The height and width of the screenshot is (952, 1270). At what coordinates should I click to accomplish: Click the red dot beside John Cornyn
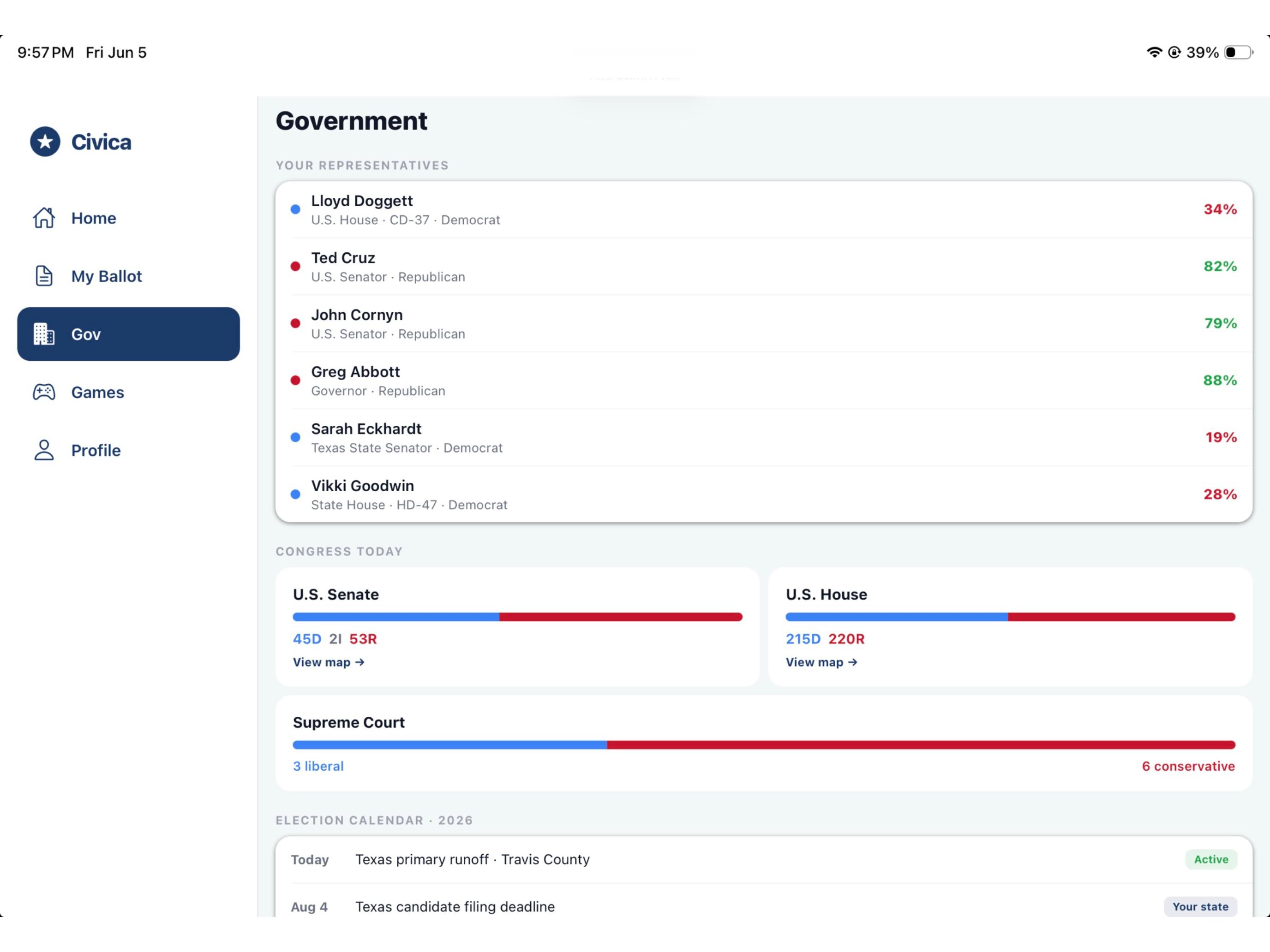295,323
